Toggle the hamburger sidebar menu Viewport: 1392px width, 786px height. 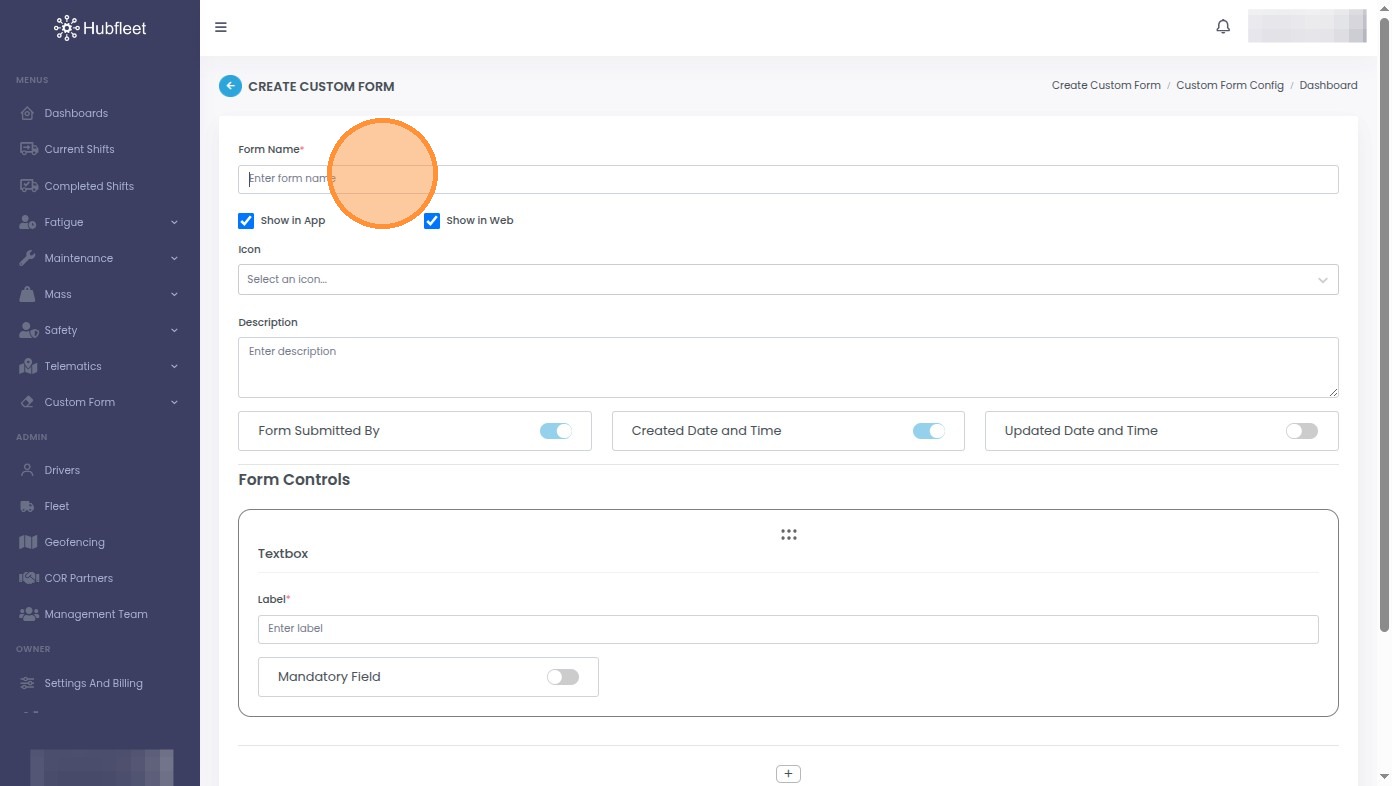pos(221,27)
